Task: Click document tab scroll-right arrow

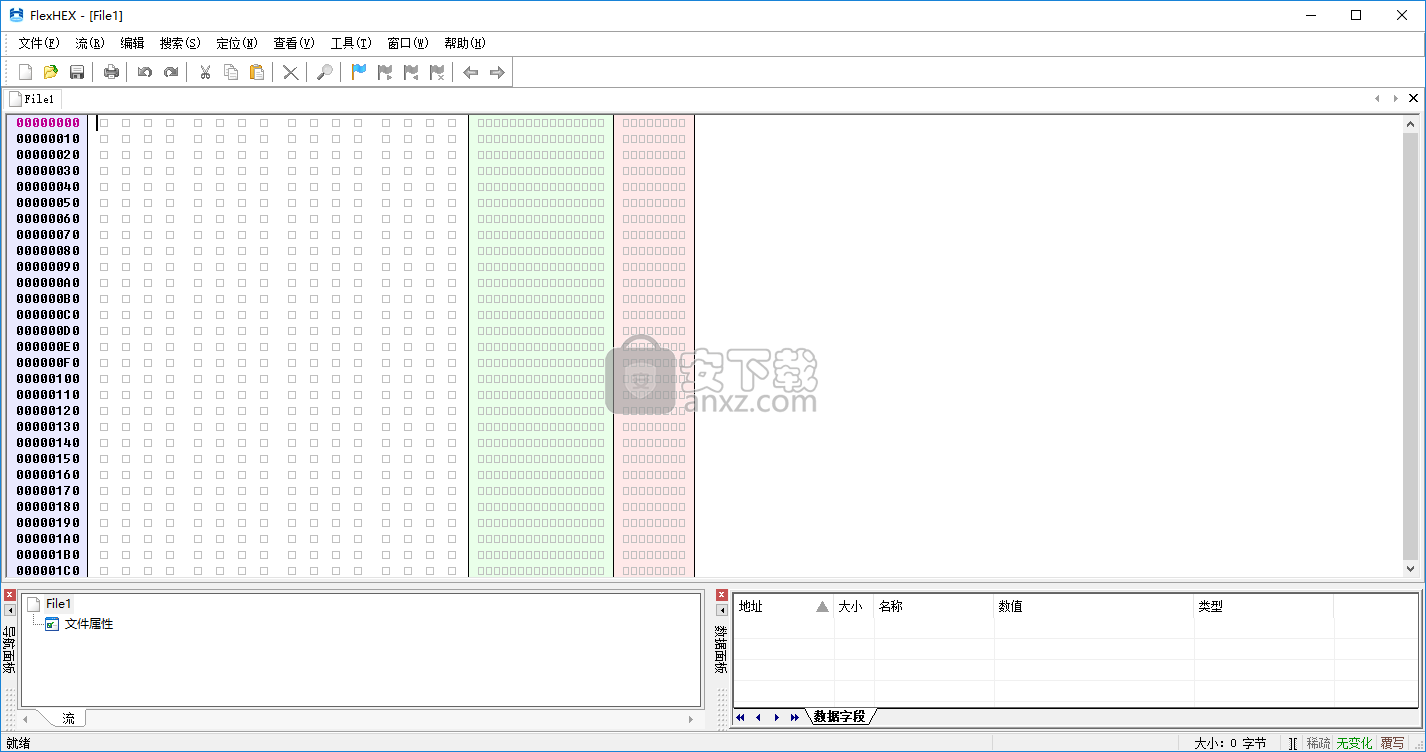Action: 1395,99
